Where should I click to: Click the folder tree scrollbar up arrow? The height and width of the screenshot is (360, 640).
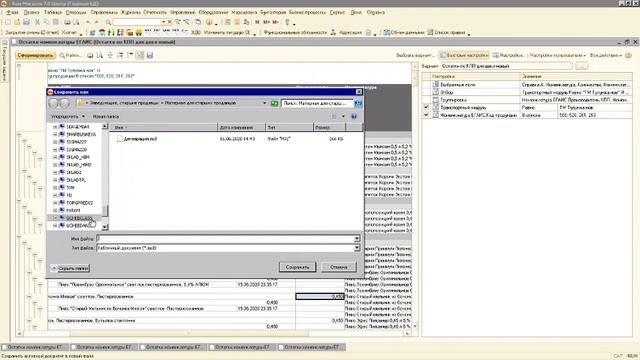(105, 127)
